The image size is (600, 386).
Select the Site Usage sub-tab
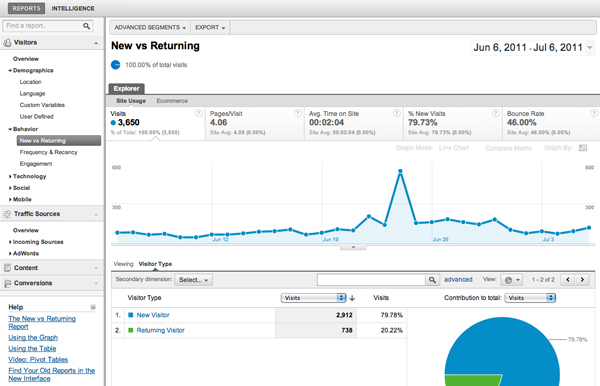pyautogui.click(x=131, y=101)
